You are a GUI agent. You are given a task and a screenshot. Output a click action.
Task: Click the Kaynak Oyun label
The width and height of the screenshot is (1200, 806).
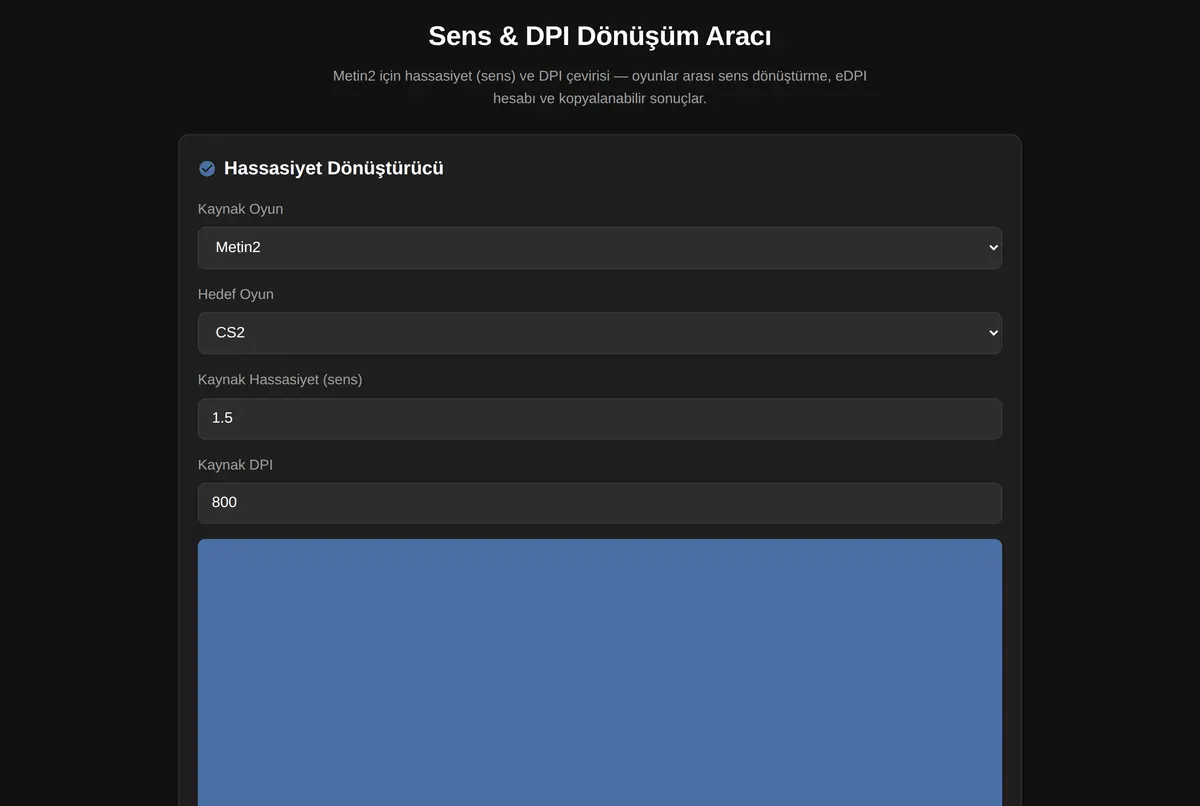click(x=240, y=209)
